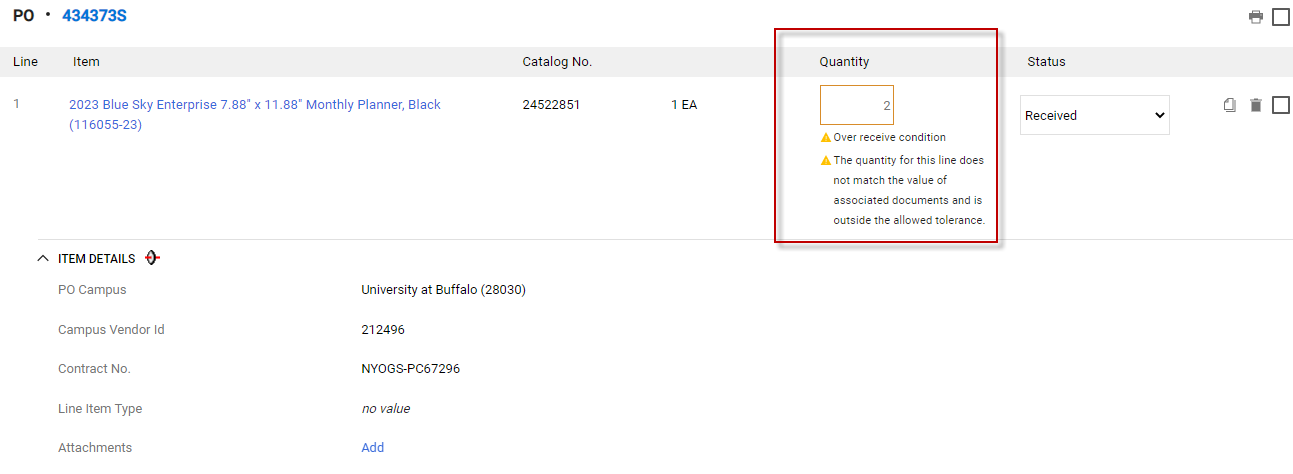Image resolution: width=1293 pixels, height=474 pixels.
Task: Click the quantity mismatch tolerance warning icon
Action: point(826,160)
